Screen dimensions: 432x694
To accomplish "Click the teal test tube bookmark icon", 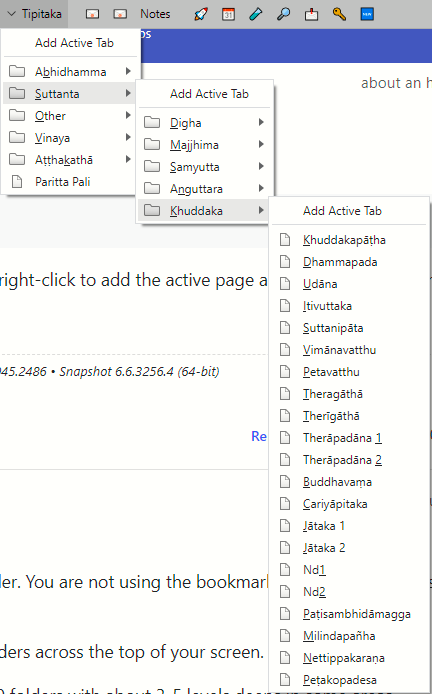I will [x=256, y=14].
